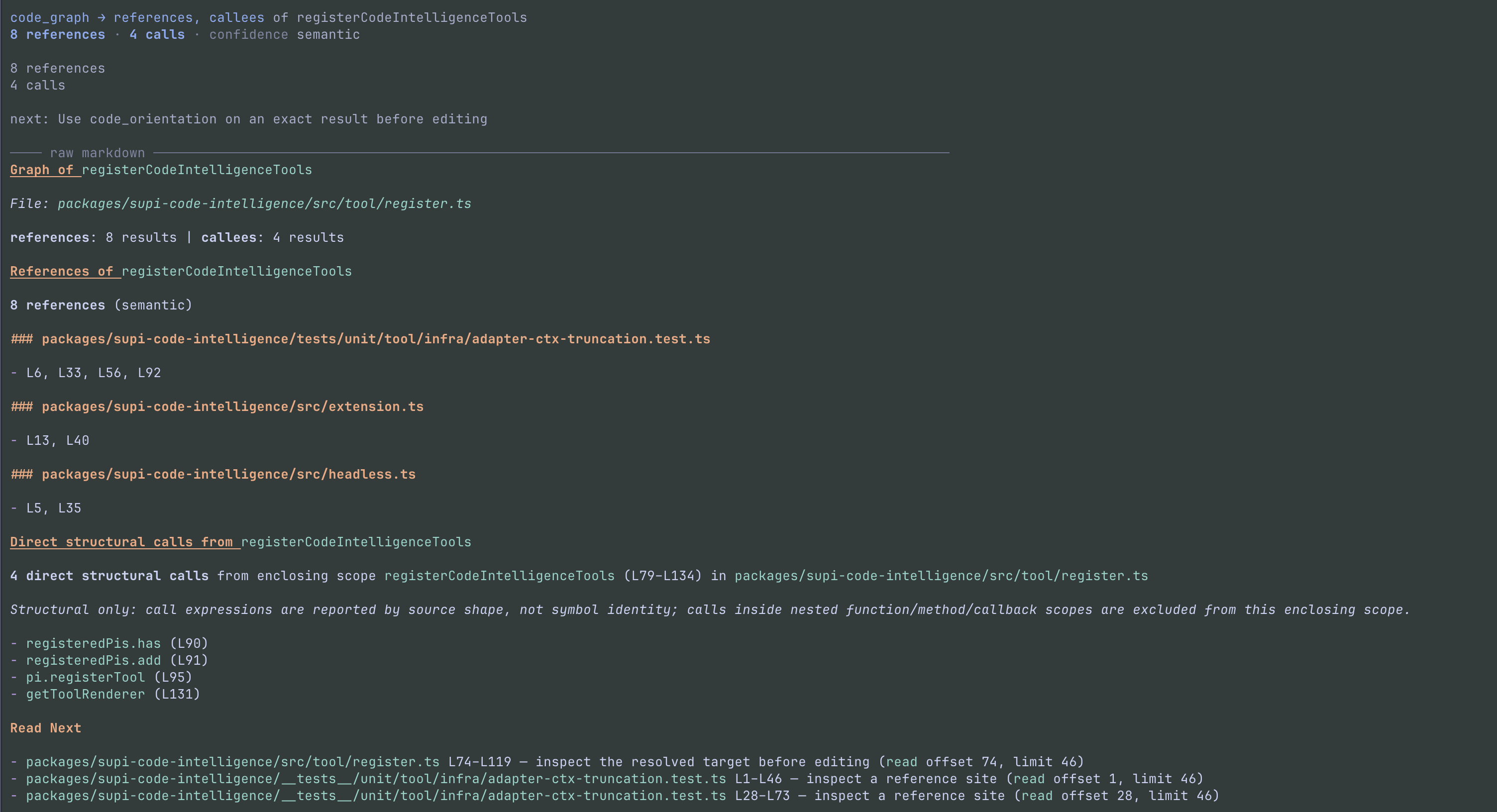Image resolution: width=1497 pixels, height=812 pixels.
Task: Click the 'raw markdown' section label
Action: point(97,153)
